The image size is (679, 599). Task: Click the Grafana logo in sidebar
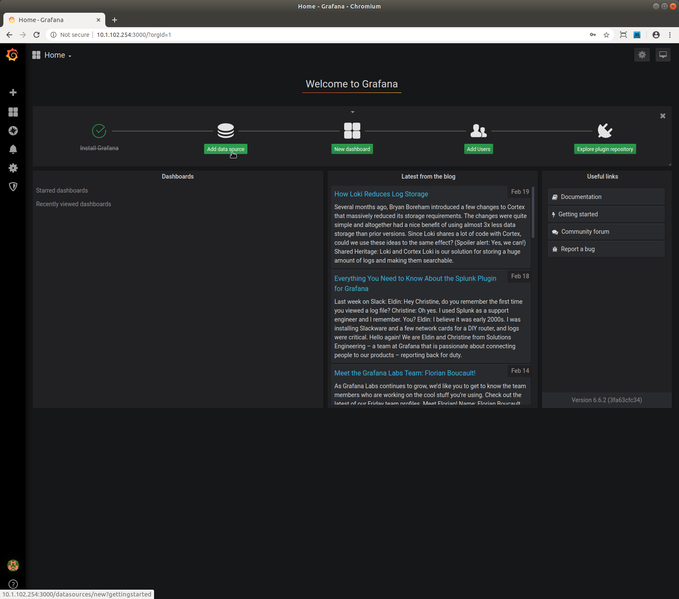(12, 55)
